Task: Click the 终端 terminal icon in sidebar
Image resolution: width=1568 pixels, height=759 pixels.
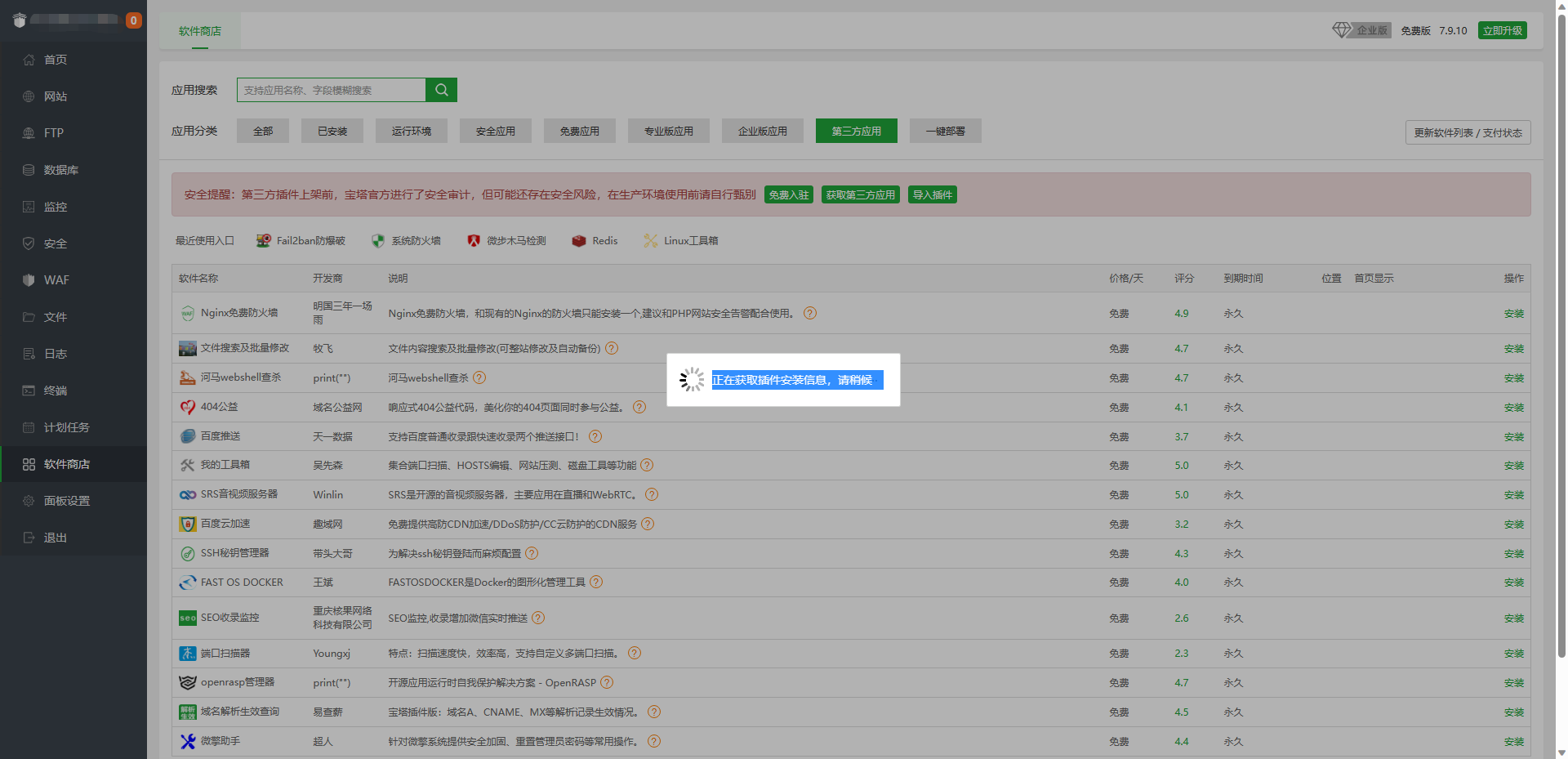Action: click(x=29, y=391)
